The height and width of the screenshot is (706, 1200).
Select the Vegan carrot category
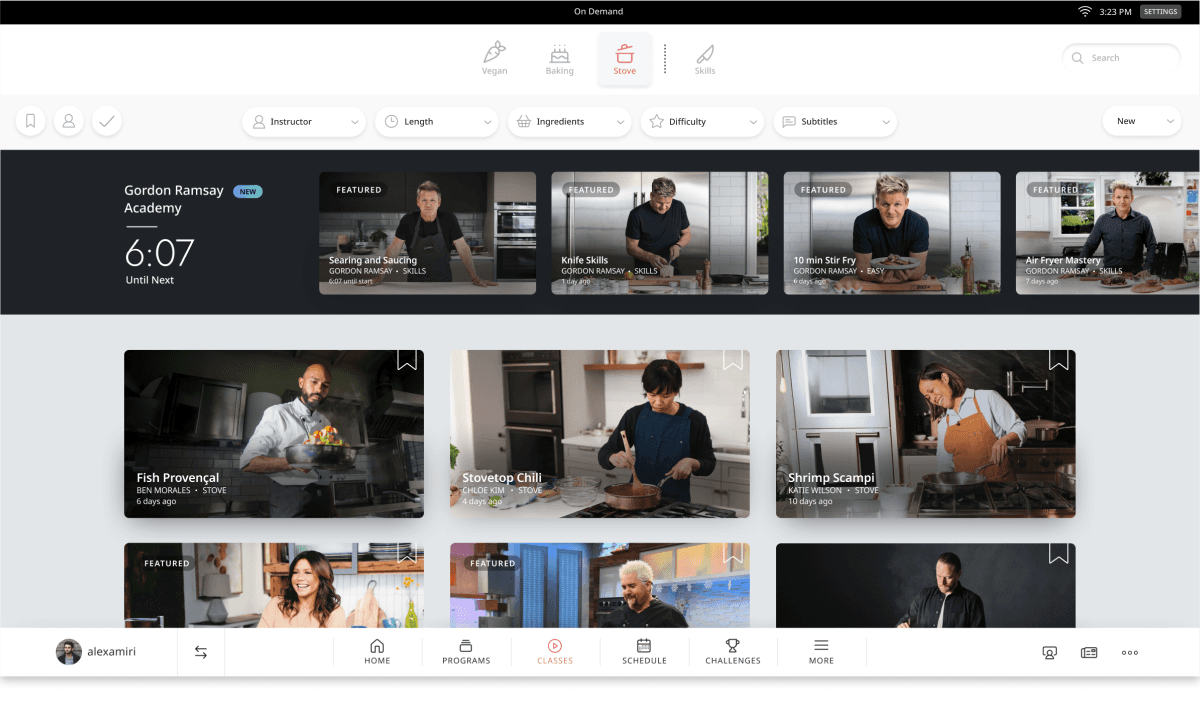(494, 59)
